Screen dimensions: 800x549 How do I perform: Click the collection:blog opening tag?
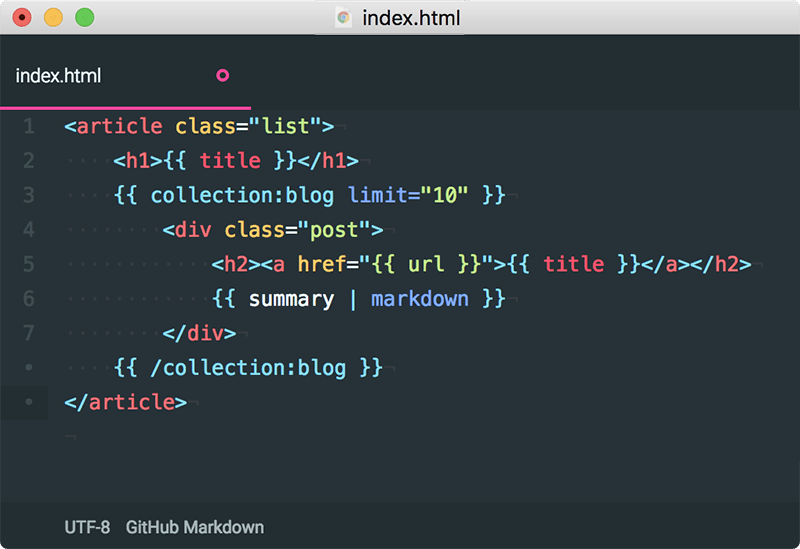coord(242,195)
